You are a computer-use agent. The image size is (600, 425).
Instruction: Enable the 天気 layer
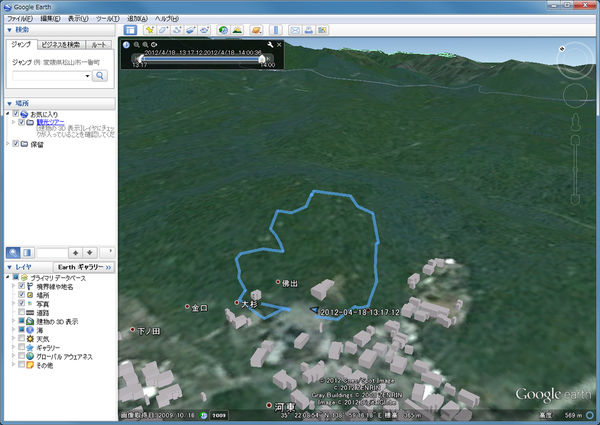21,338
